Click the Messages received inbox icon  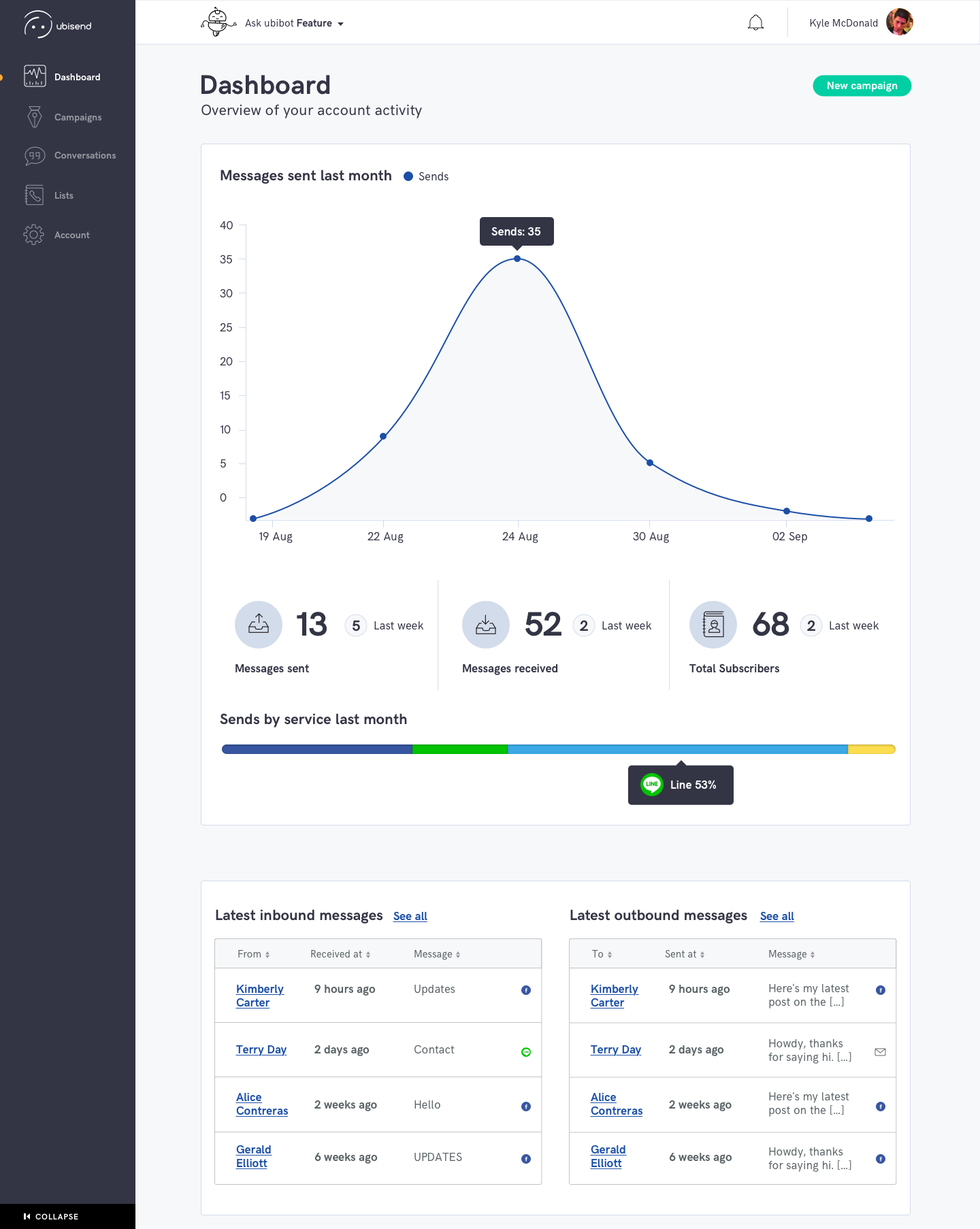point(486,624)
